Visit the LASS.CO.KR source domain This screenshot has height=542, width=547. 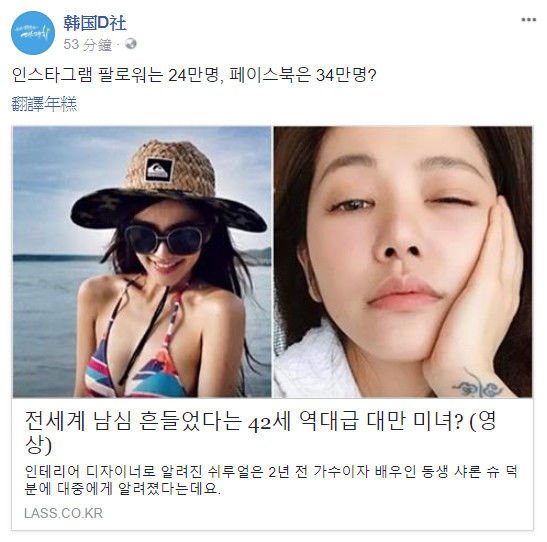coord(63,513)
